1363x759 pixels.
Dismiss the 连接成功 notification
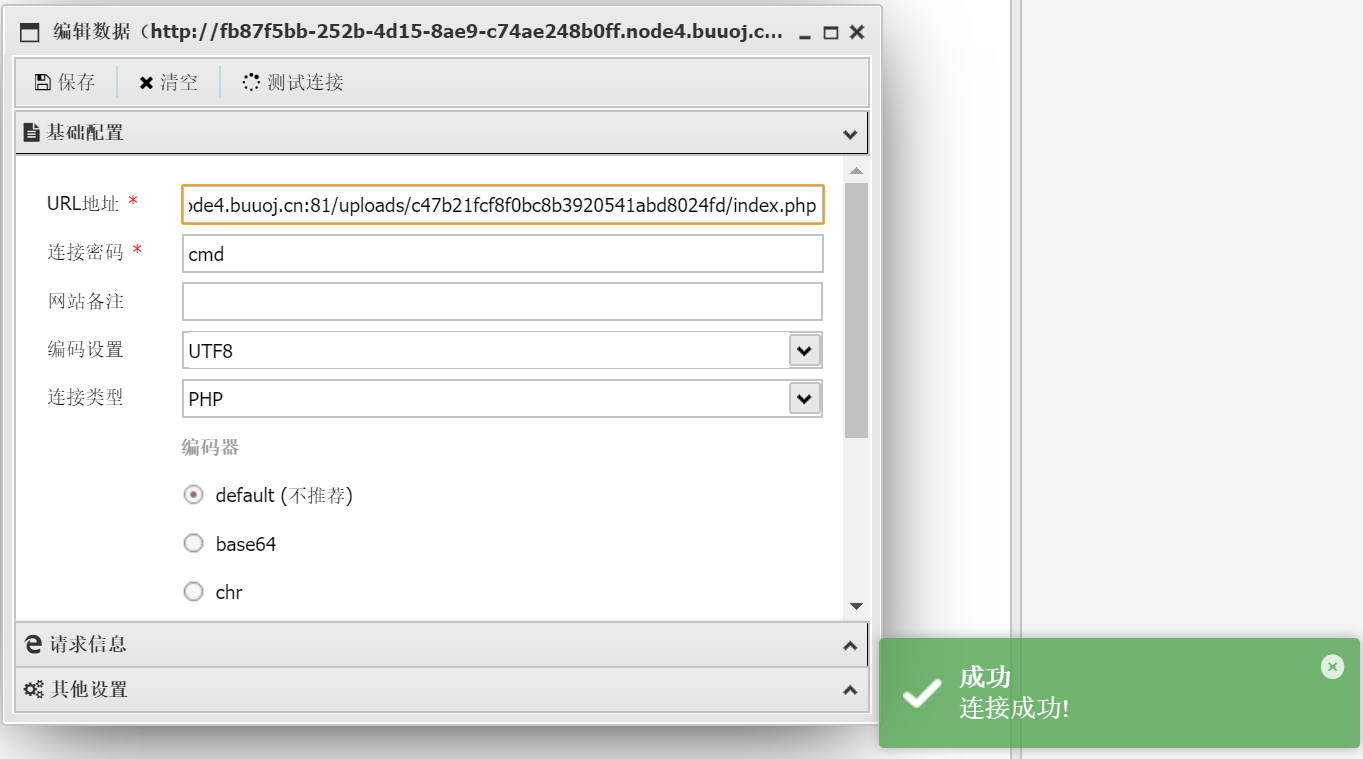click(1332, 666)
